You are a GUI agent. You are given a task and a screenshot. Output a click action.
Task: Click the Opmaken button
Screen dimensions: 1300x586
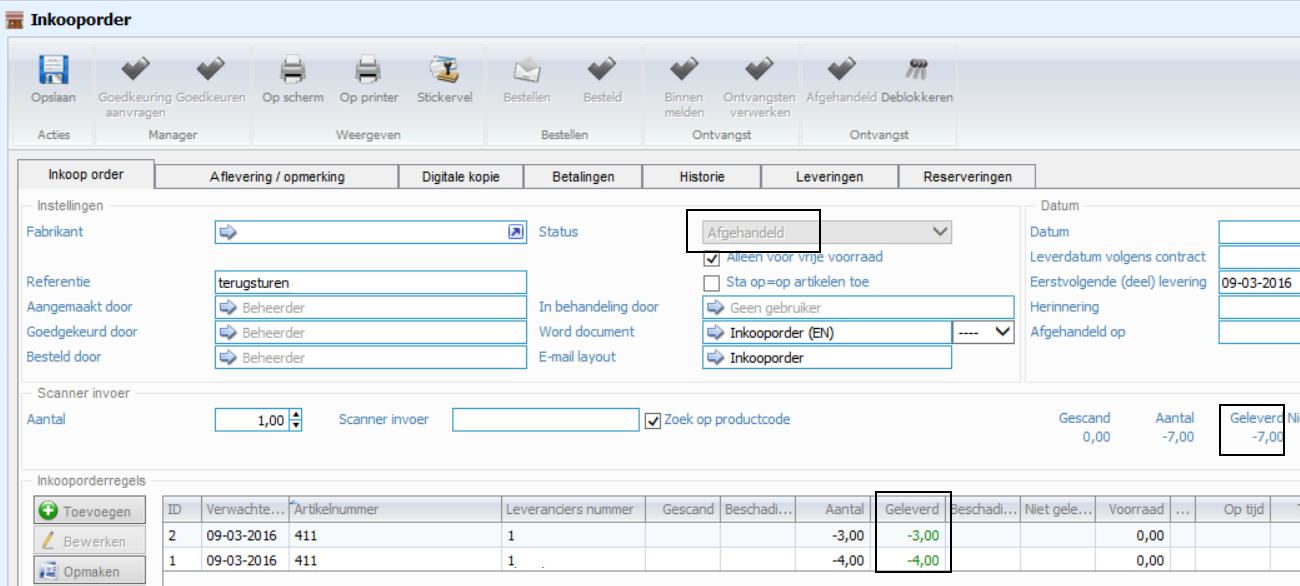pos(89,572)
